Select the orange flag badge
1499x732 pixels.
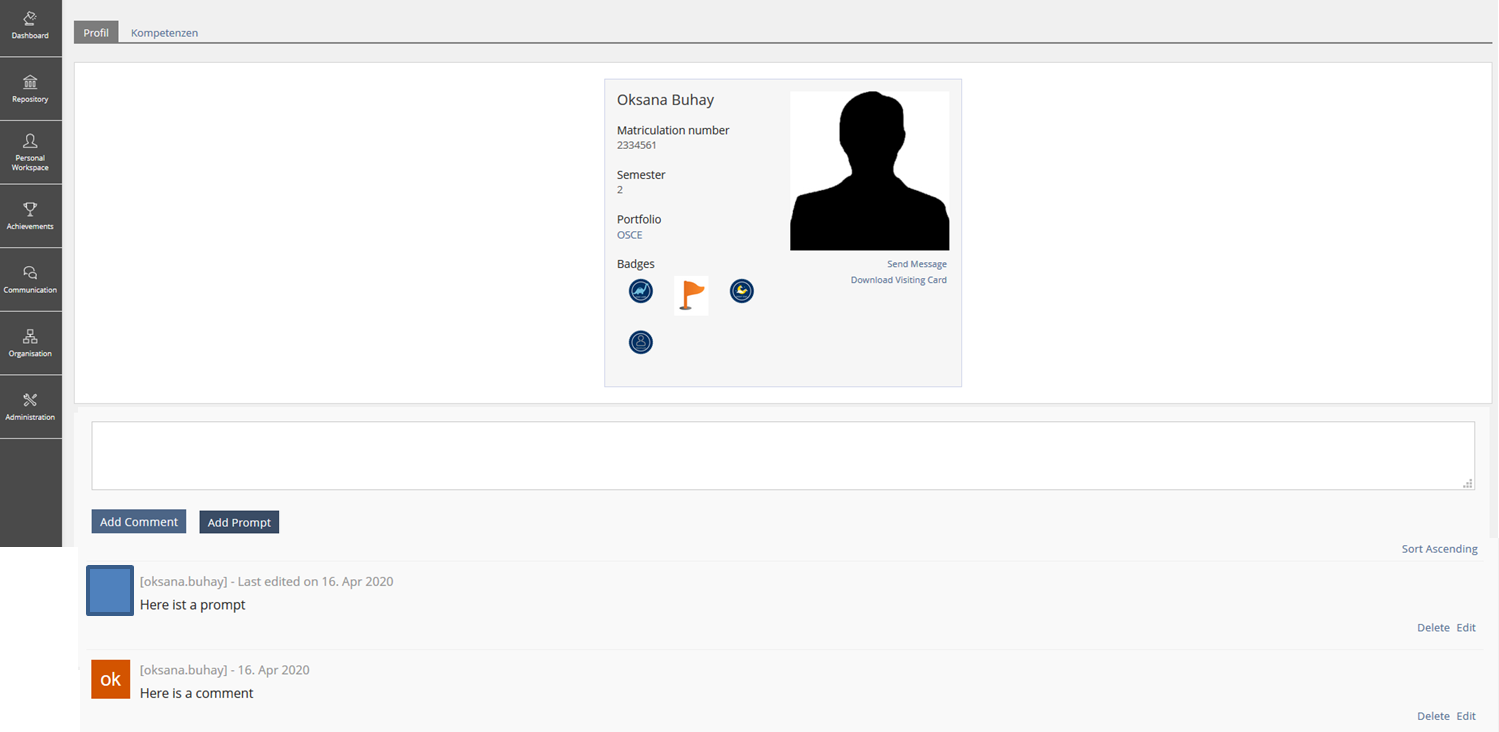(x=691, y=296)
